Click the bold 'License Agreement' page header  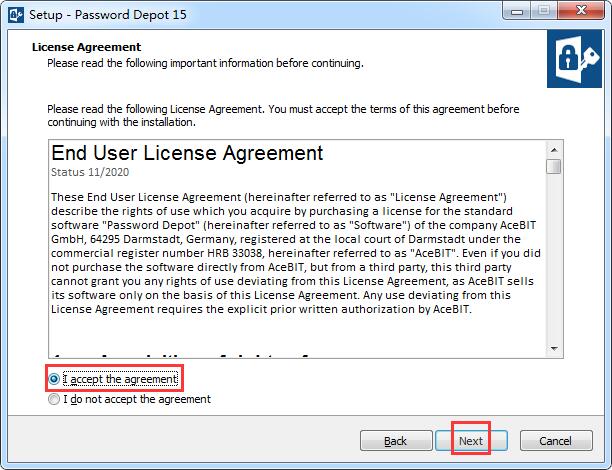[x=87, y=47]
